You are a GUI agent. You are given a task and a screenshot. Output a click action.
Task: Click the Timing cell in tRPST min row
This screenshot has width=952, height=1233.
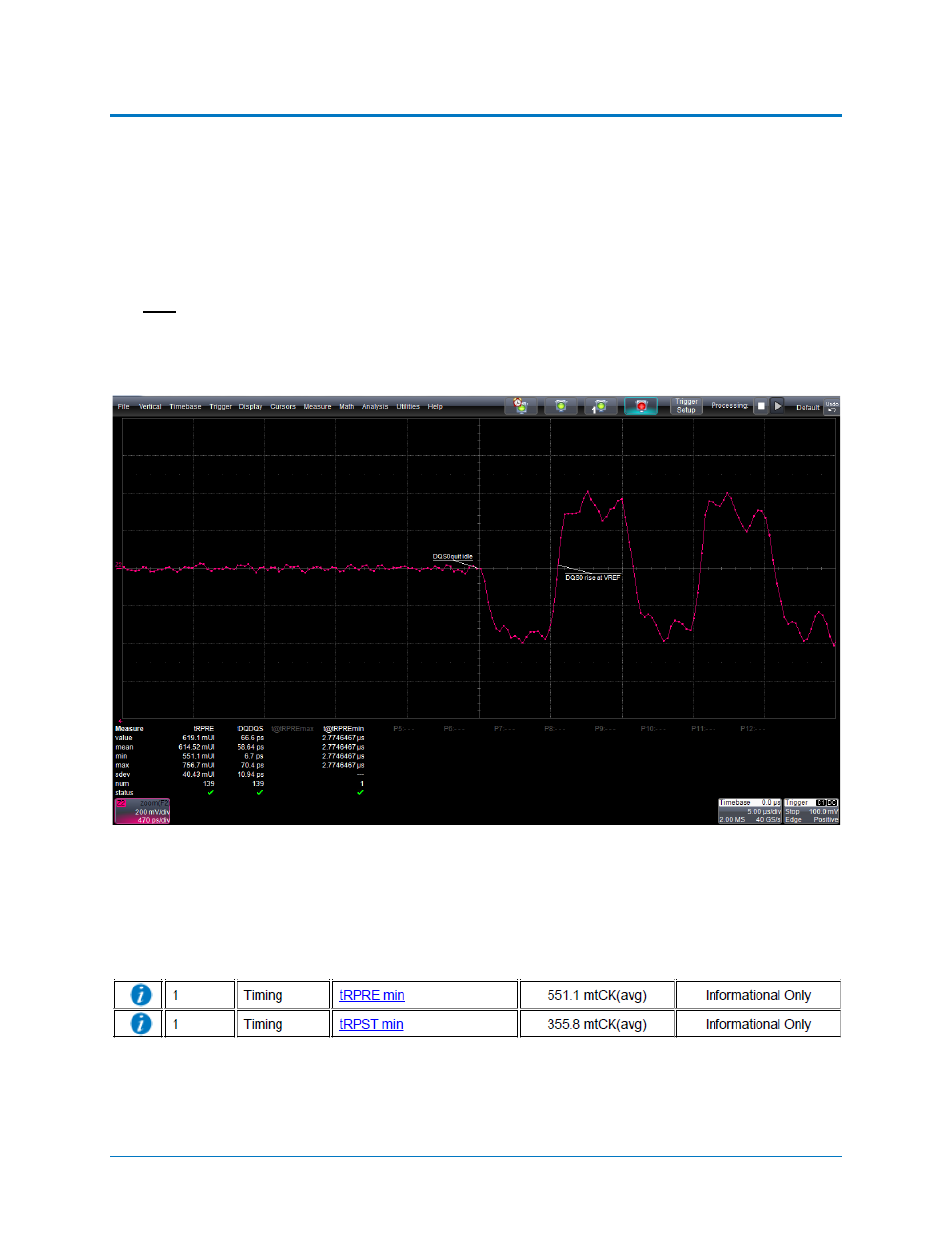[x=282, y=1024]
